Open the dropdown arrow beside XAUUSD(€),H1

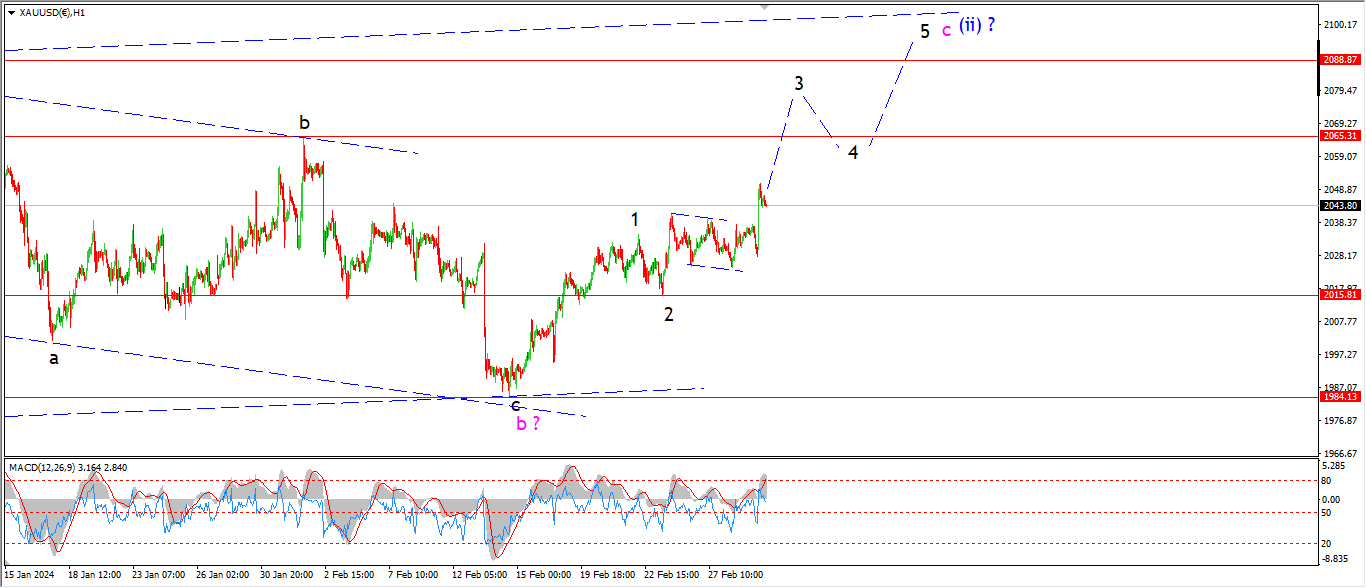(11, 14)
